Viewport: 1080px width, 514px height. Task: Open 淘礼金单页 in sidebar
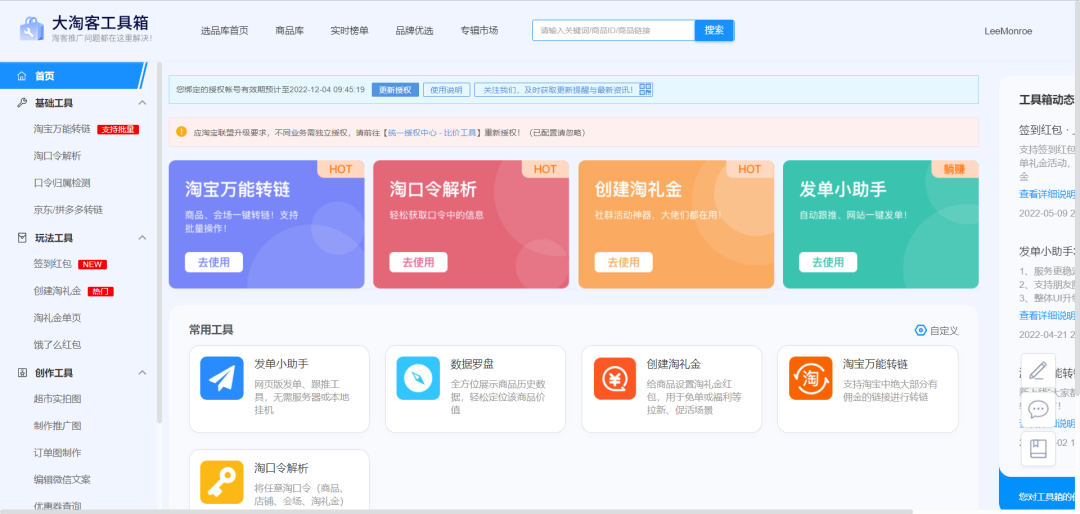pos(57,318)
